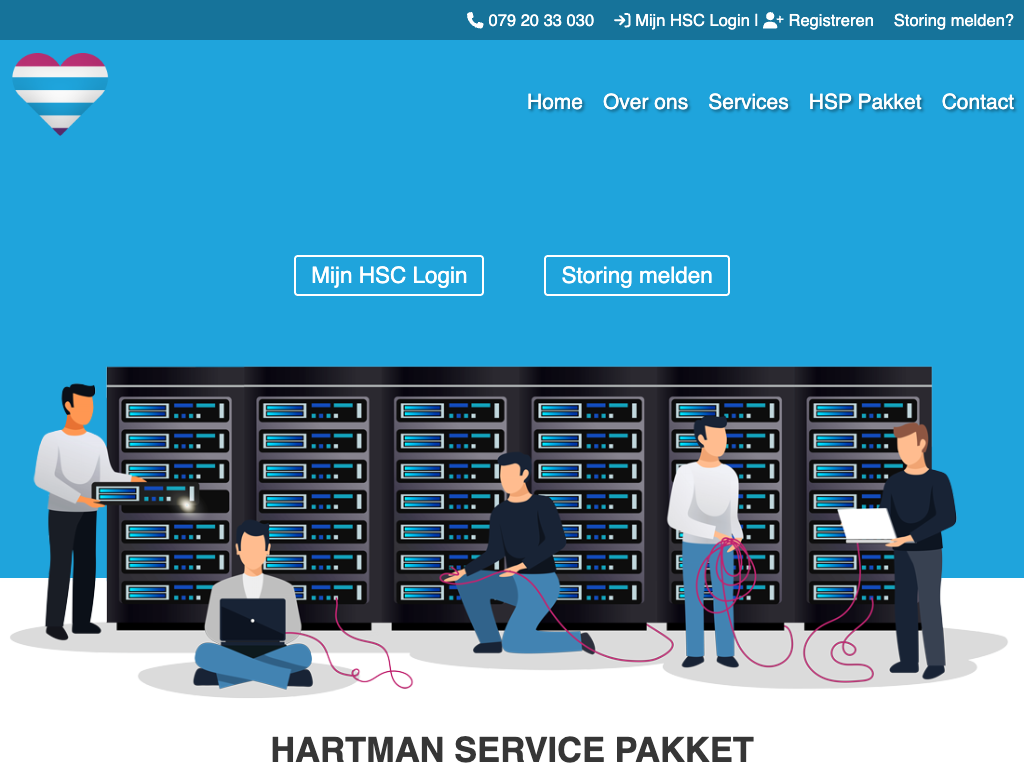This screenshot has width=1024, height=768.
Task: Navigate to the Home menu item
Action: pos(554,102)
